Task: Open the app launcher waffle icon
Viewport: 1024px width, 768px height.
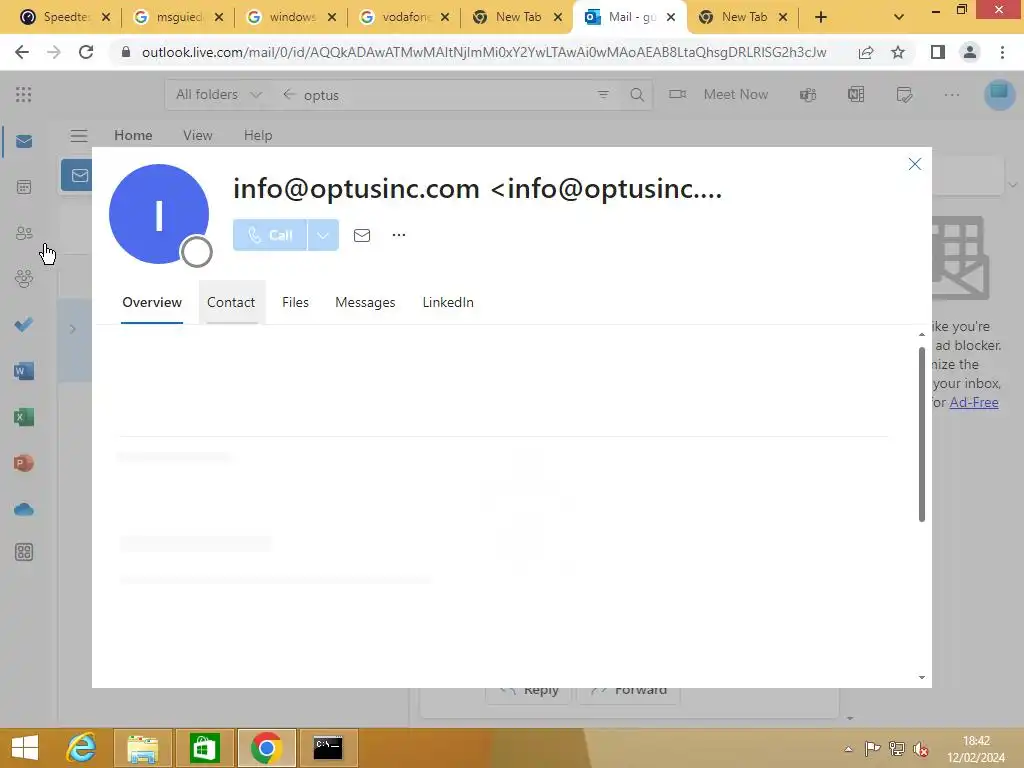Action: (24, 95)
